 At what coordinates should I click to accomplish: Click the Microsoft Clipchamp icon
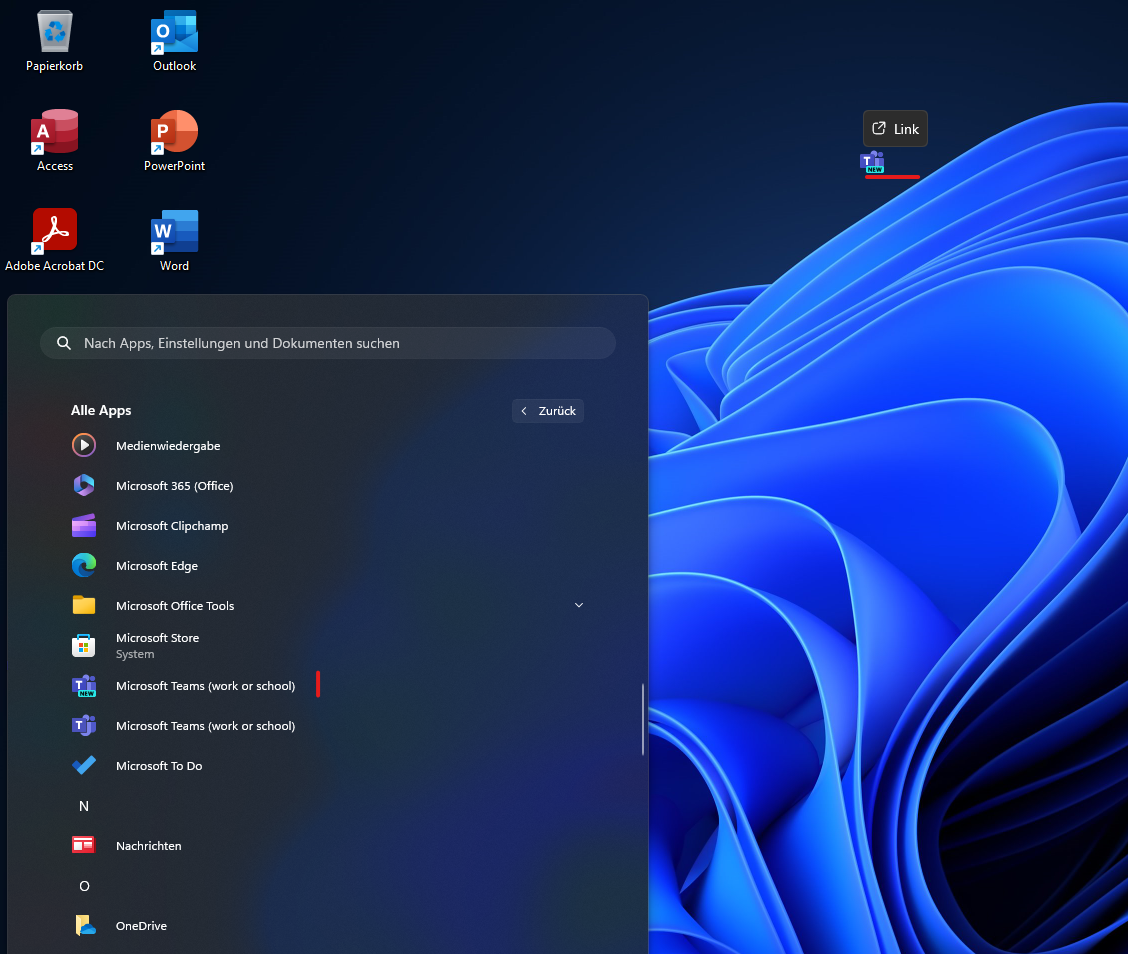pyautogui.click(x=84, y=526)
